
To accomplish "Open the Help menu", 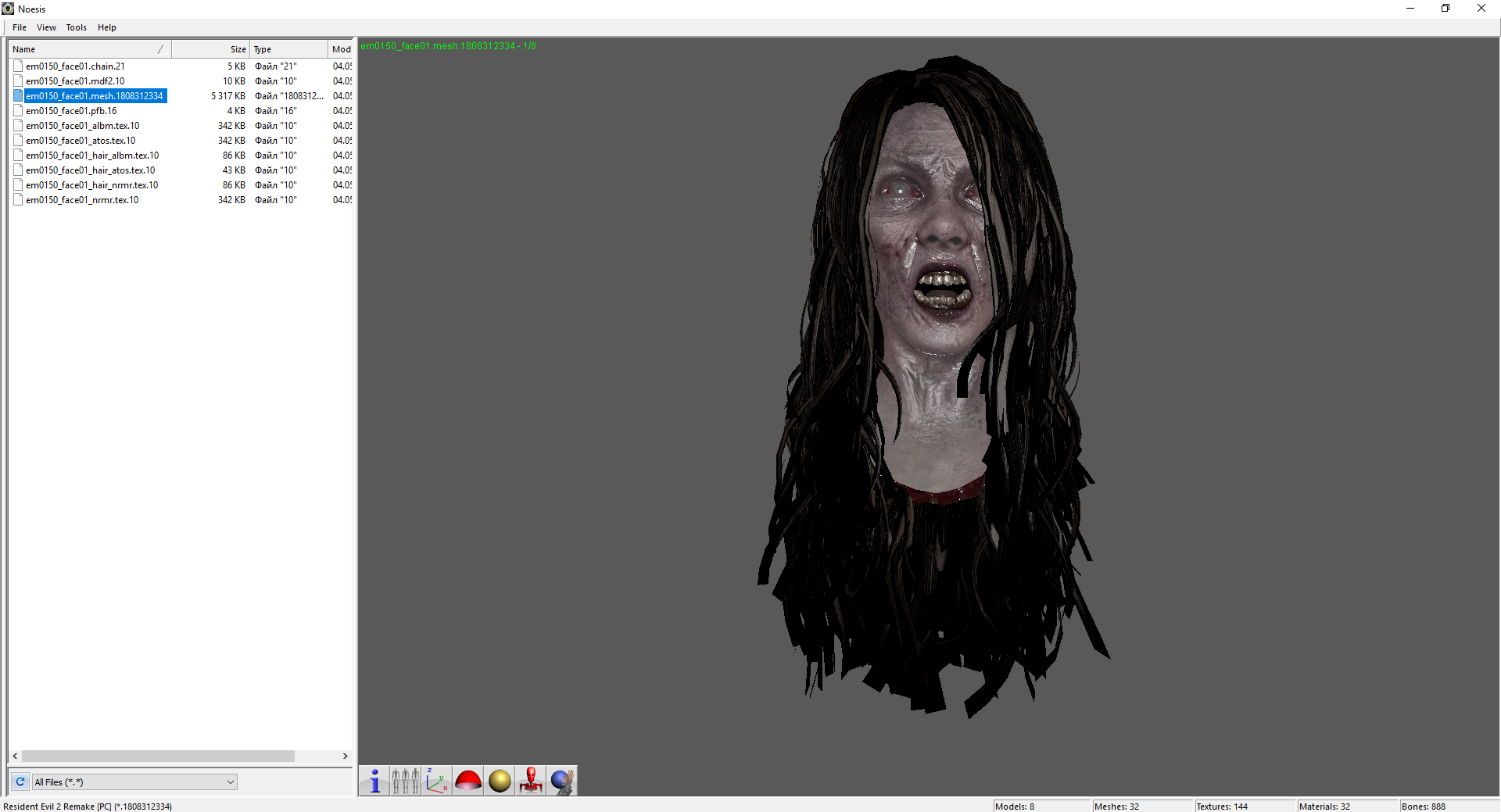I will 107,27.
